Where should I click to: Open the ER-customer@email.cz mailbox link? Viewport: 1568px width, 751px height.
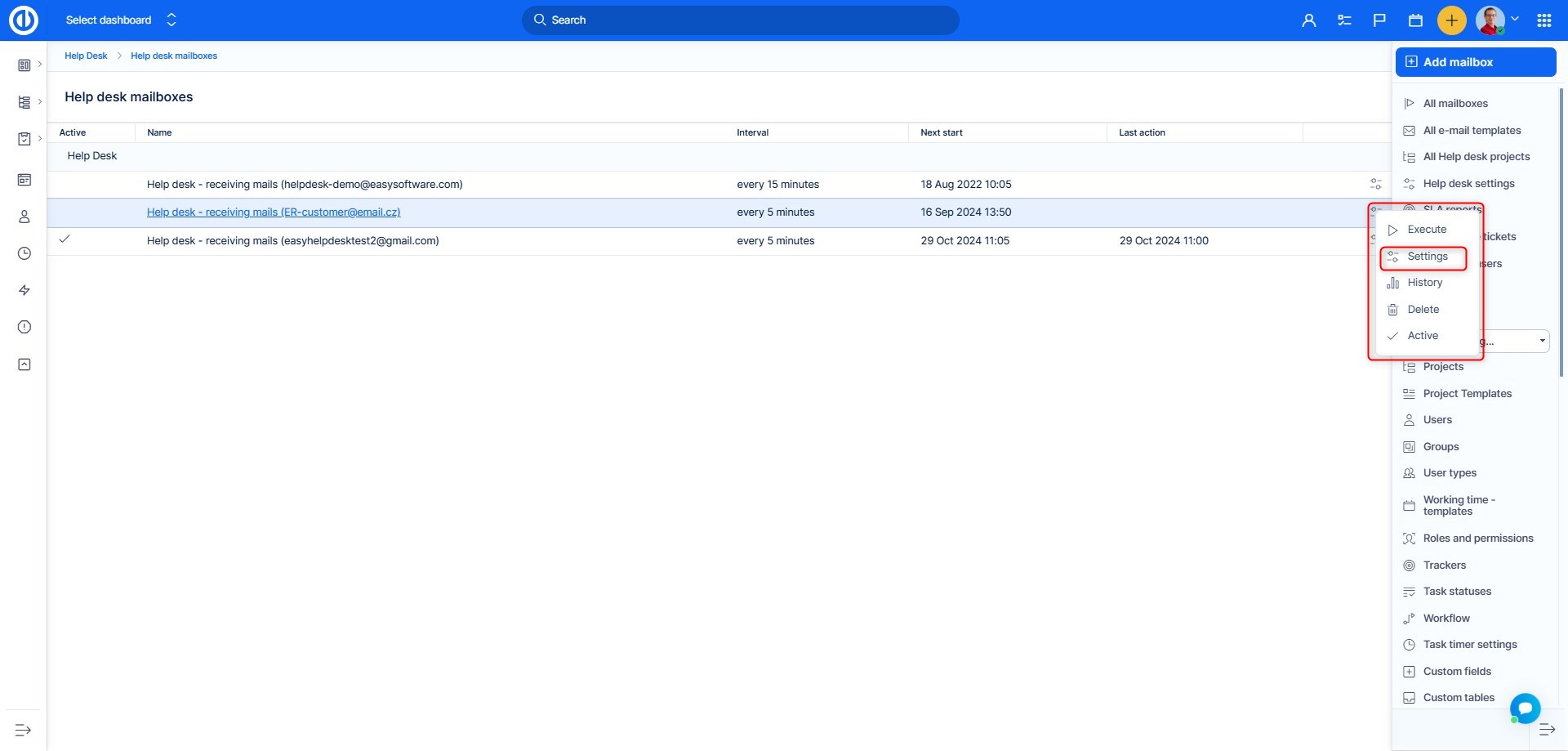[274, 212]
